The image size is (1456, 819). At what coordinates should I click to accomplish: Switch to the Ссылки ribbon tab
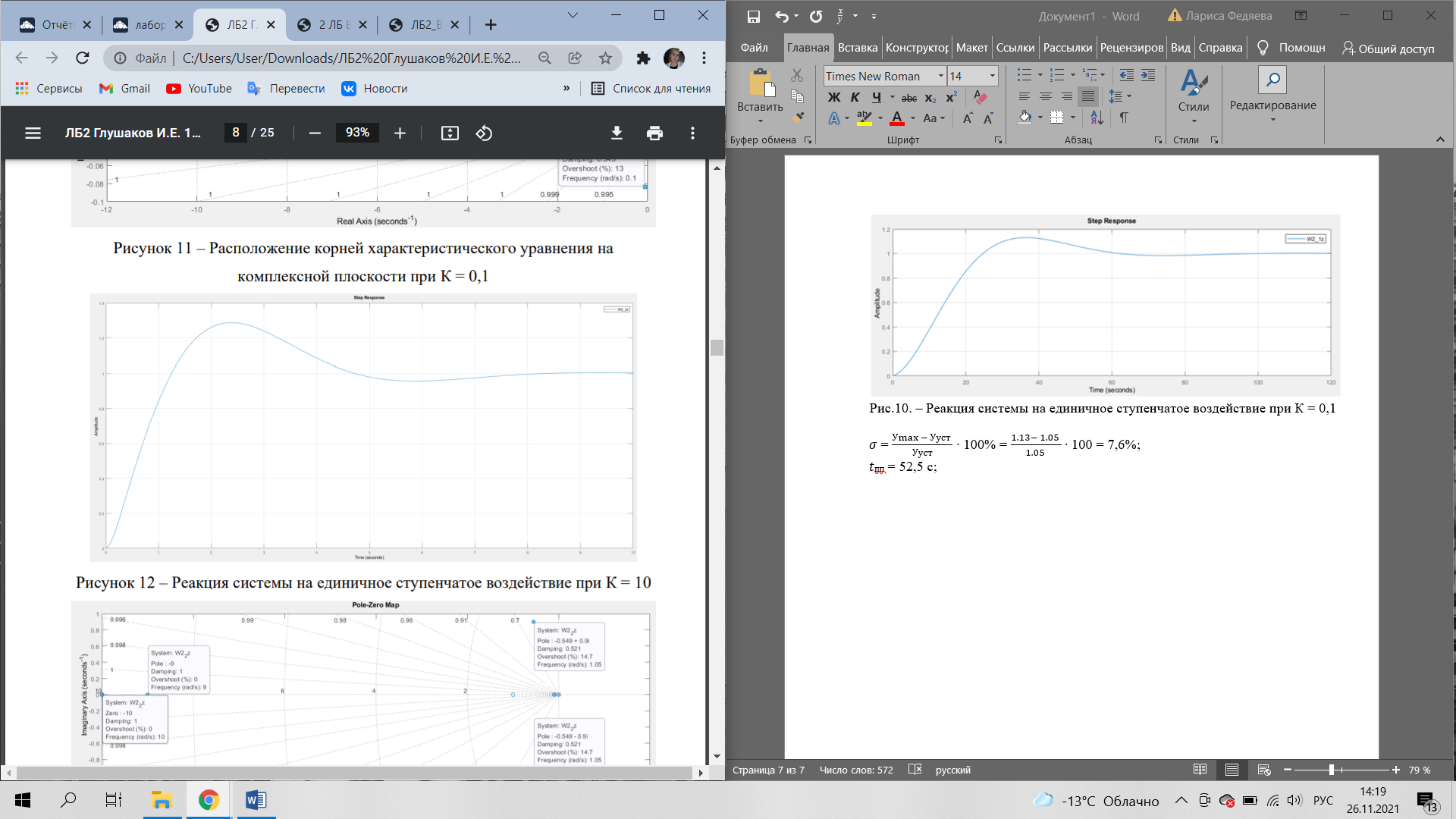click(1015, 48)
